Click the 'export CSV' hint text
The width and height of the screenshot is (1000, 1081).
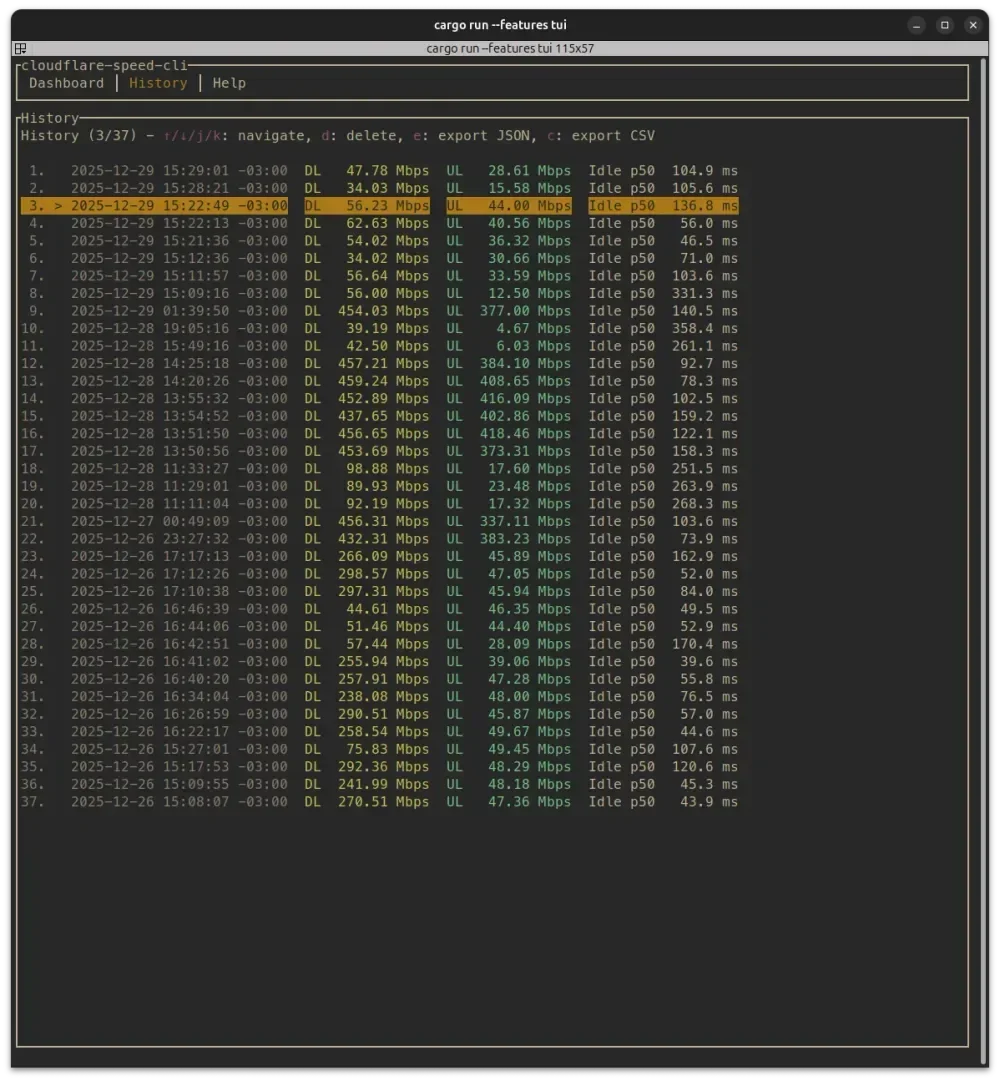(x=613, y=136)
